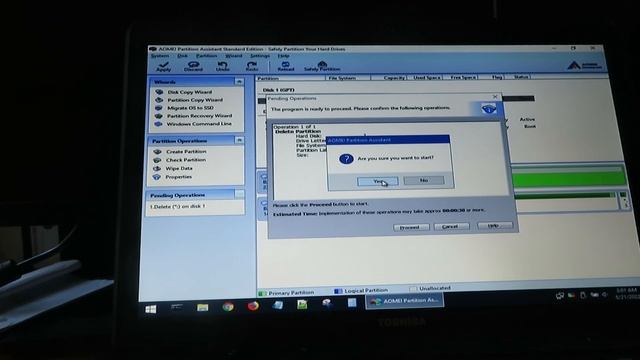Click the Discard toolbar icon
The height and width of the screenshot is (360, 640).
tap(193, 66)
